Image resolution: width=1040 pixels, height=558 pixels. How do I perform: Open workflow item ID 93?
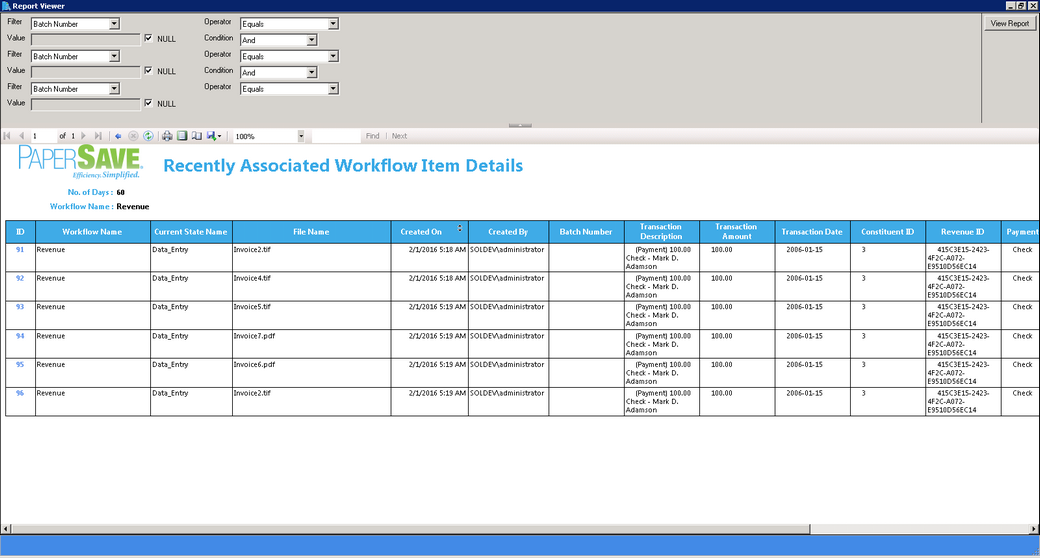[20, 307]
